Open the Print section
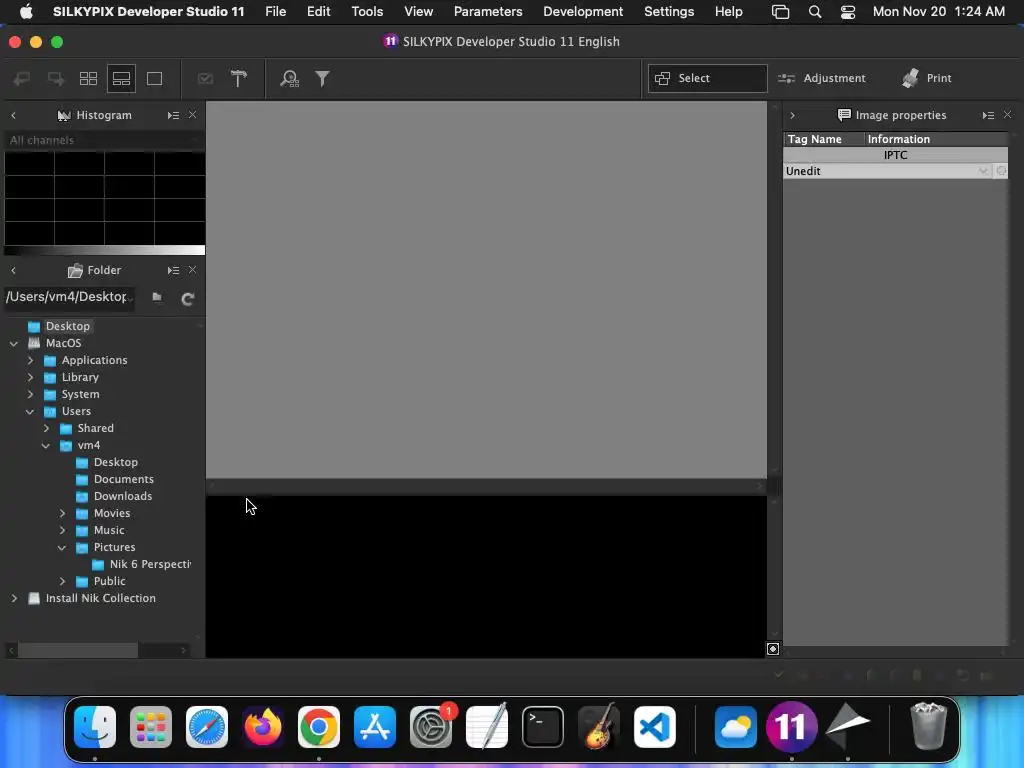This screenshot has width=1024, height=768. [927, 78]
